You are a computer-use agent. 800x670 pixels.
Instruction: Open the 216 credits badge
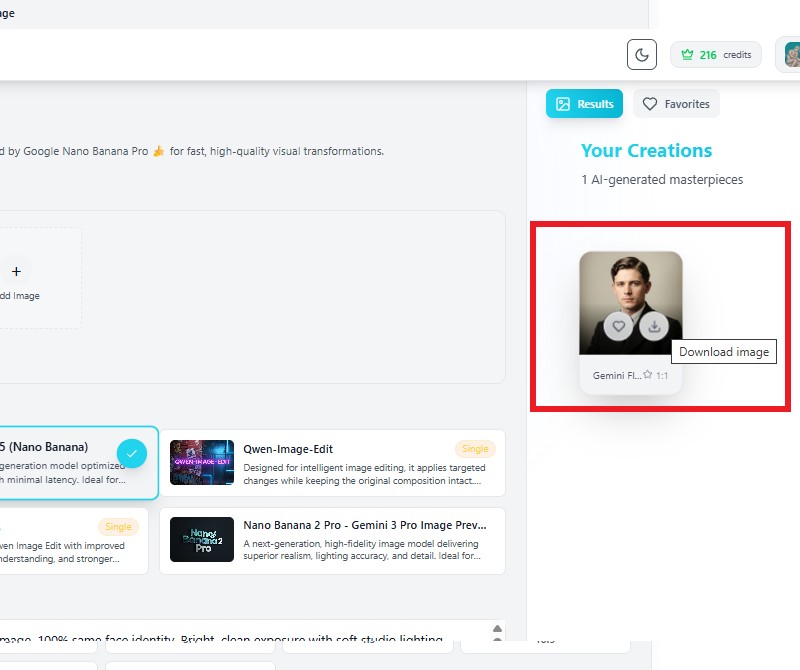point(715,55)
